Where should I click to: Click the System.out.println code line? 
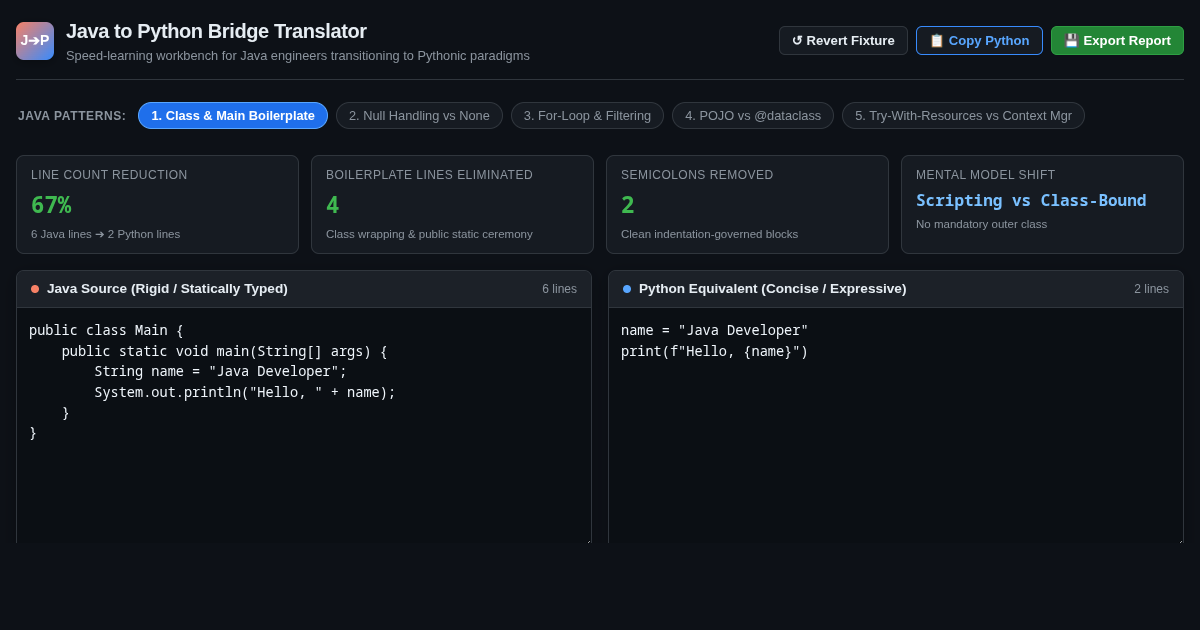pos(245,392)
